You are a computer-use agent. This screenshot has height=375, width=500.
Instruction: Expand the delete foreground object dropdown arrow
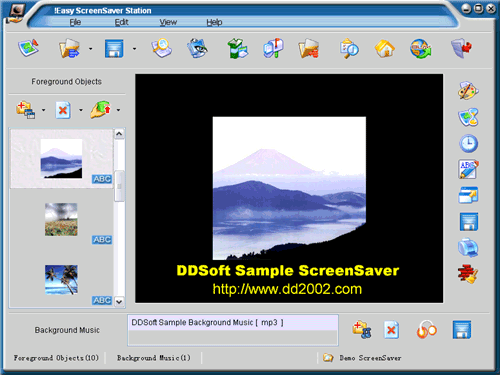(81, 110)
